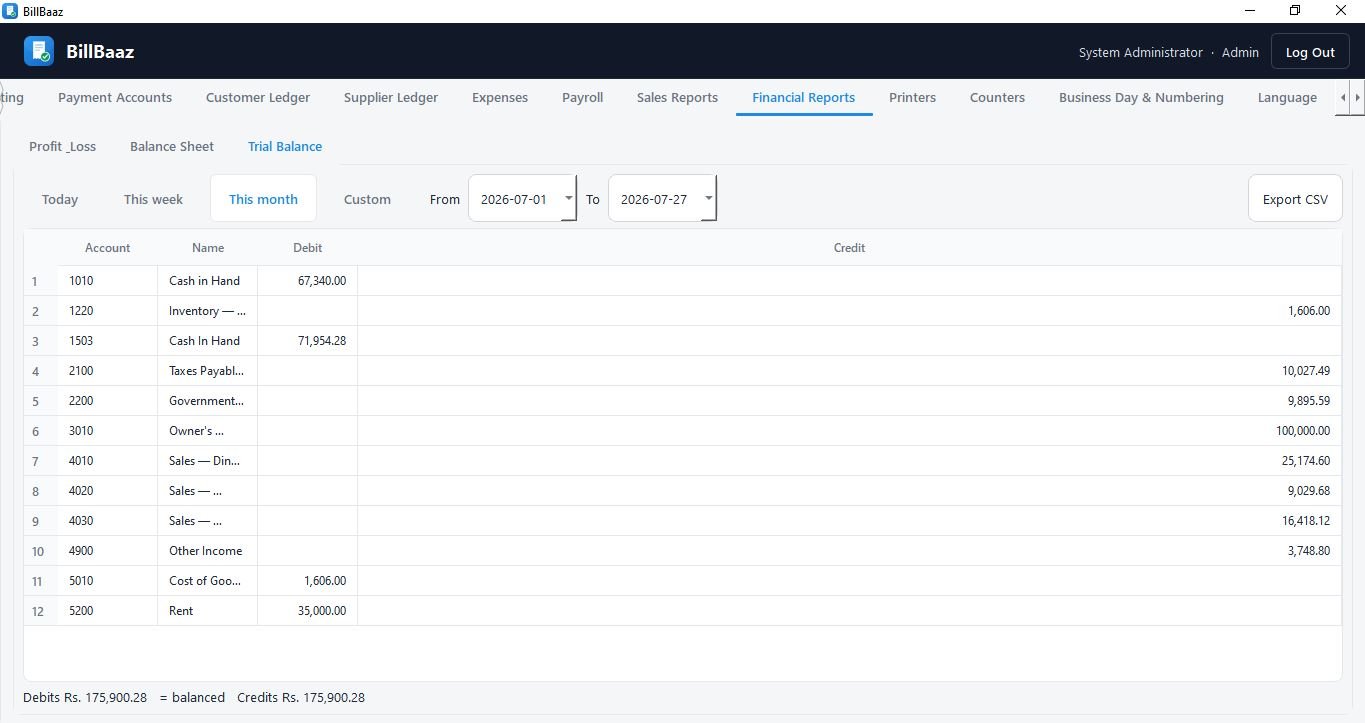This screenshot has width=1365, height=723.
Task: Select the Government name cell in row 5
Action: 207,401
